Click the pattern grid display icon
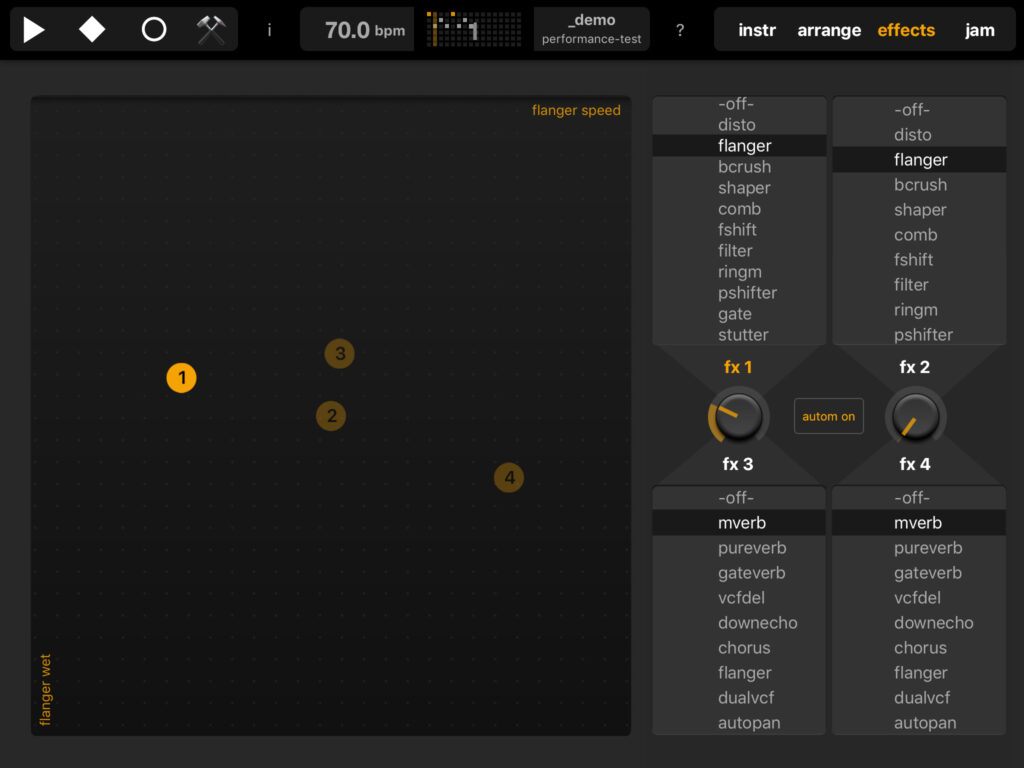The height and width of the screenshot is (768, 1024). (x=473, y=30)
